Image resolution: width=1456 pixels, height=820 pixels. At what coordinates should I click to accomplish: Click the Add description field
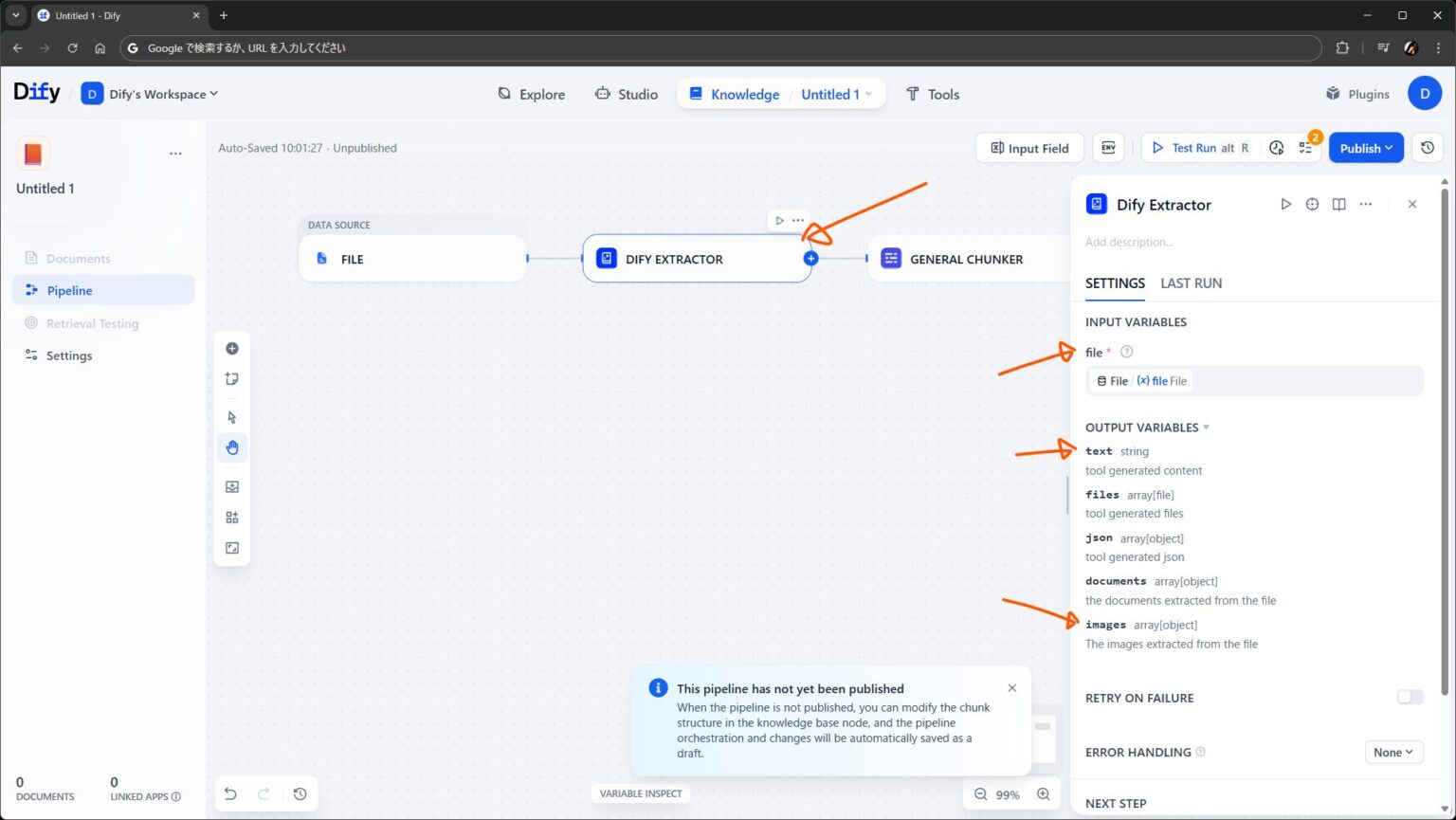point(1129,242)
